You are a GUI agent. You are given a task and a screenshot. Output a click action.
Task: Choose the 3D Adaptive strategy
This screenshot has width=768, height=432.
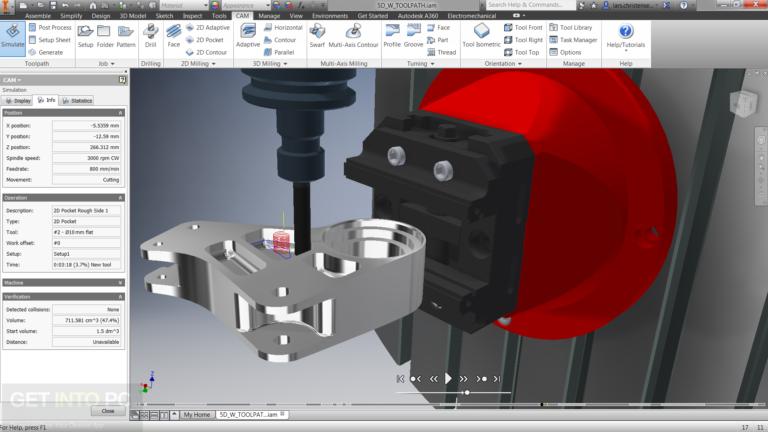tap(248, 36)
